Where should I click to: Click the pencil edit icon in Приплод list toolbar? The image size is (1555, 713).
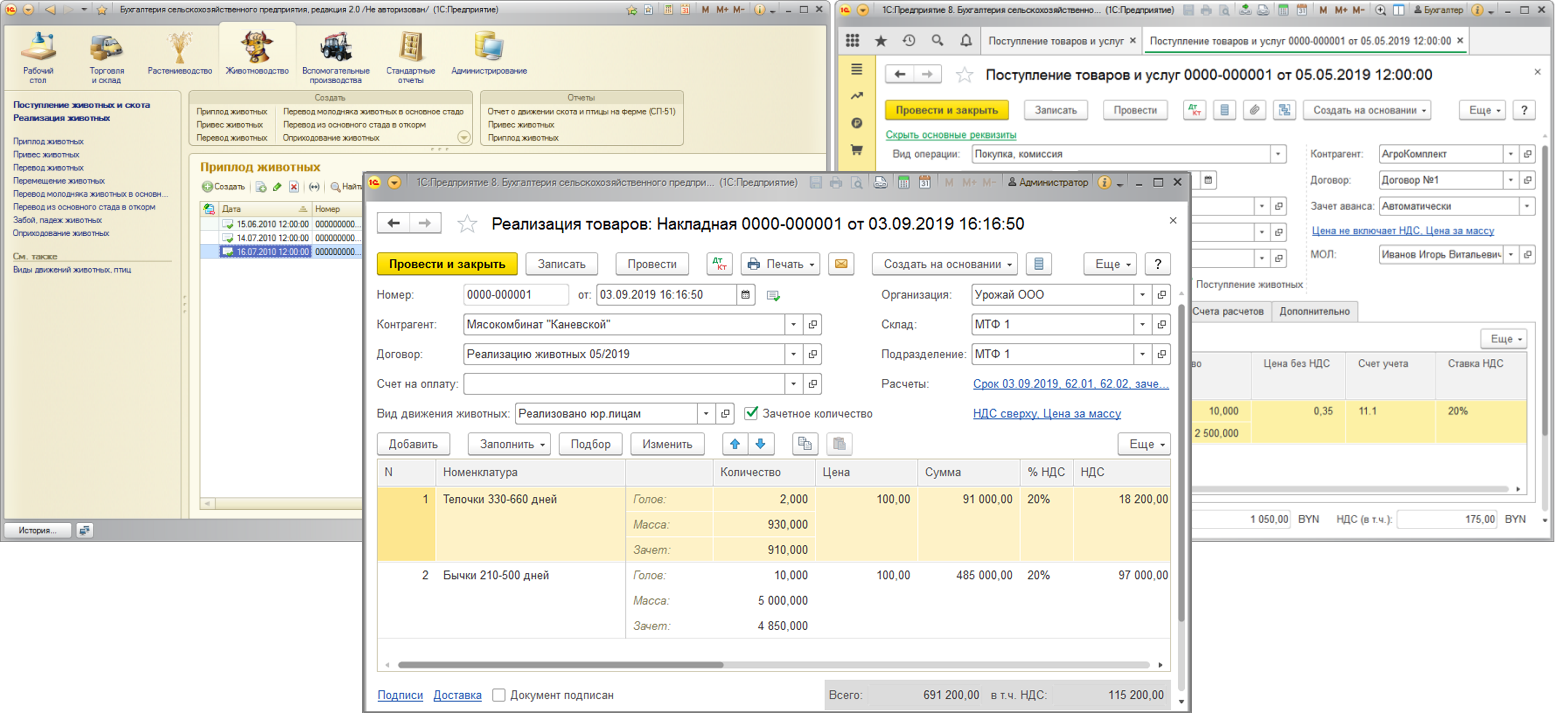coord(277,187)
